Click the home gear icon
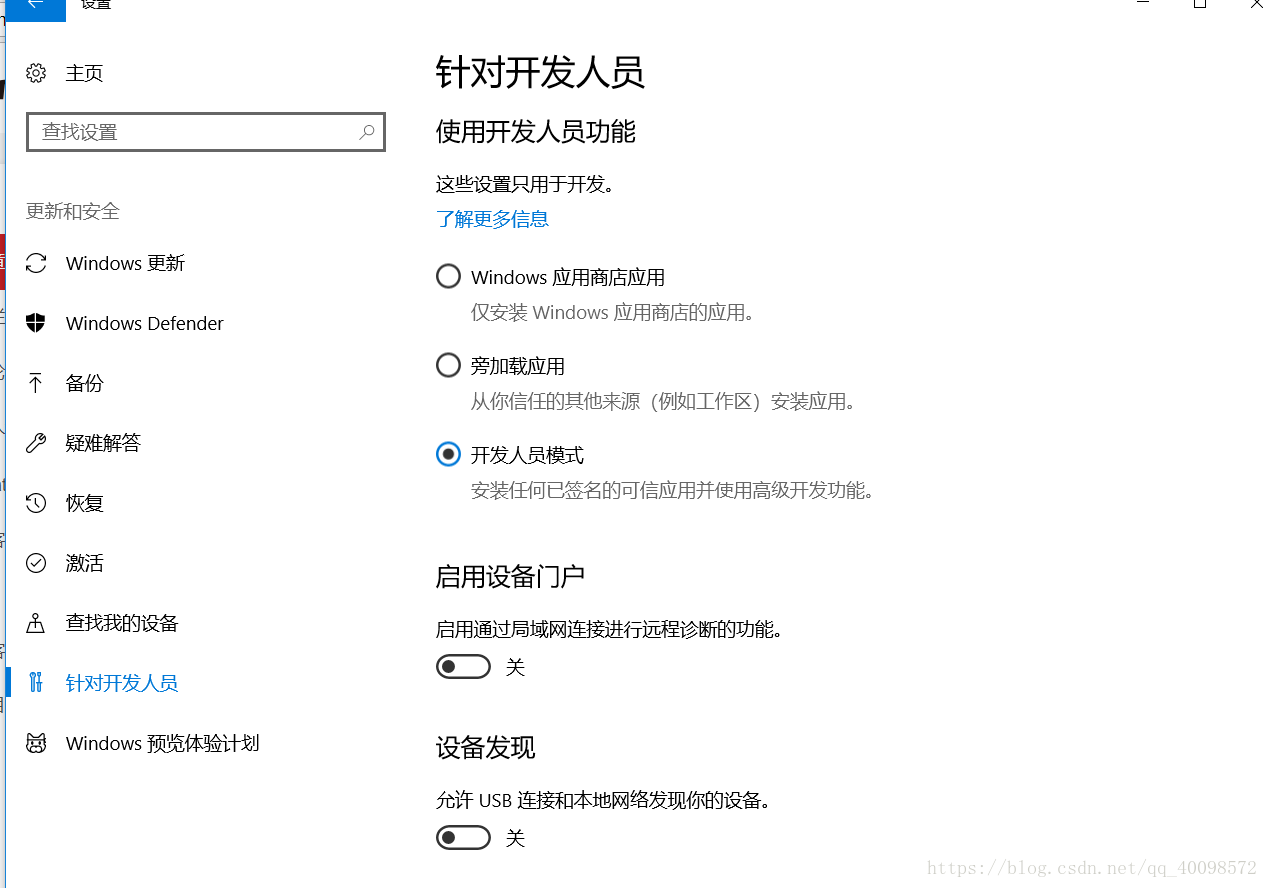Viewport: 1268px width, 888px height. (36, 73)
